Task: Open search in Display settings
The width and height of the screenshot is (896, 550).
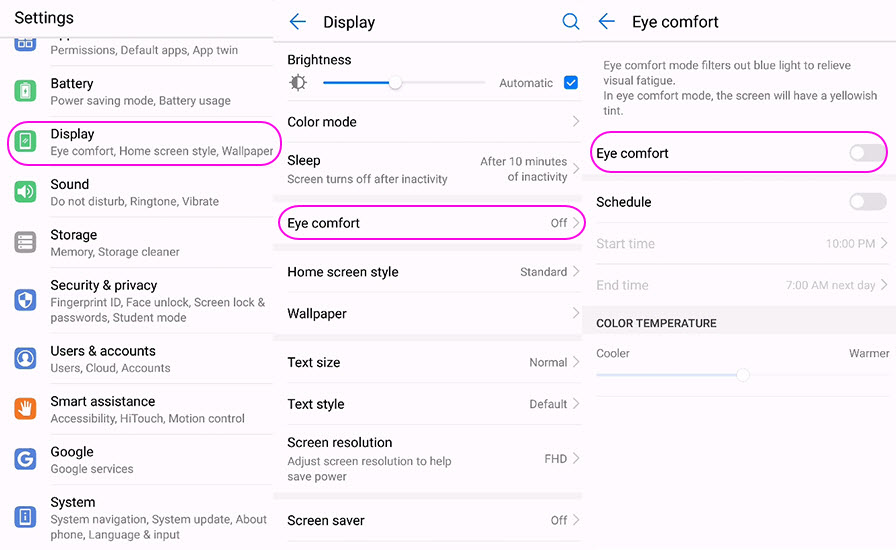Action: coord(571,22)
